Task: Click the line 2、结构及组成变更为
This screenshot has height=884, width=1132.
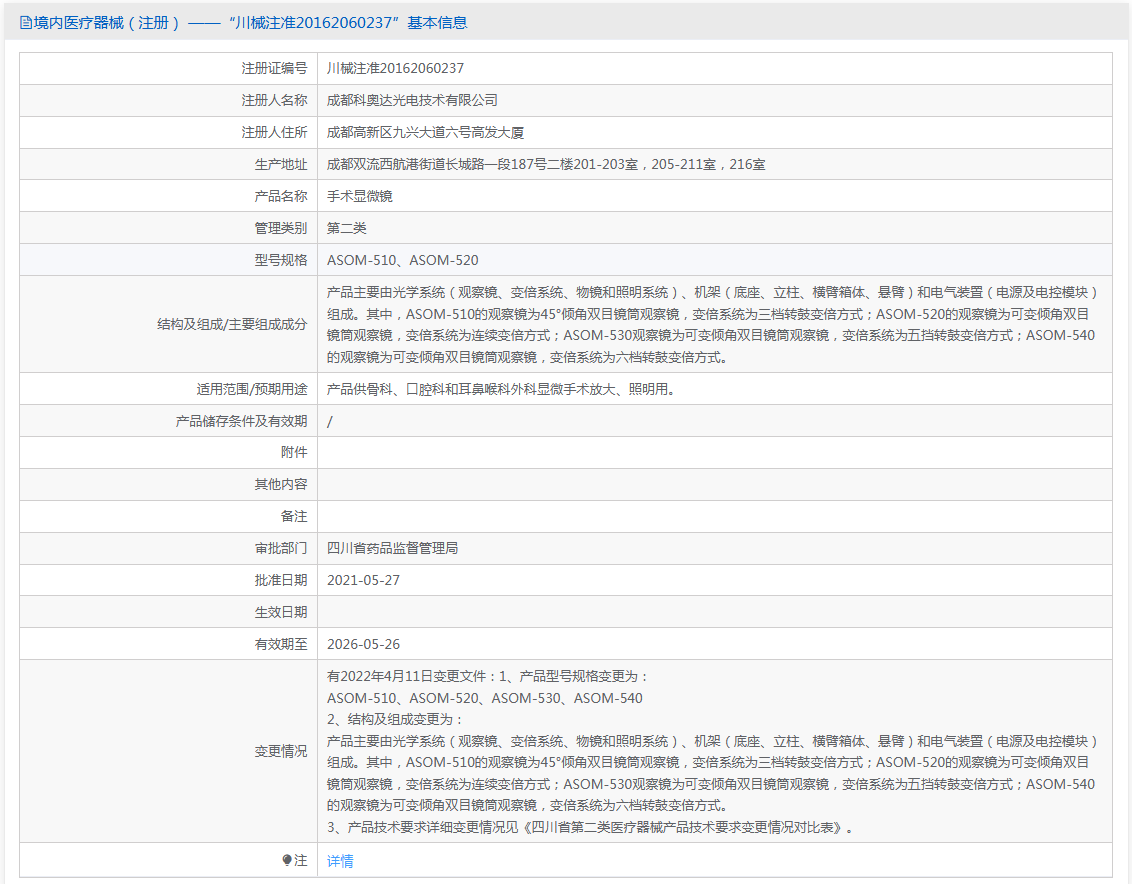Action: tap(395, 719)
